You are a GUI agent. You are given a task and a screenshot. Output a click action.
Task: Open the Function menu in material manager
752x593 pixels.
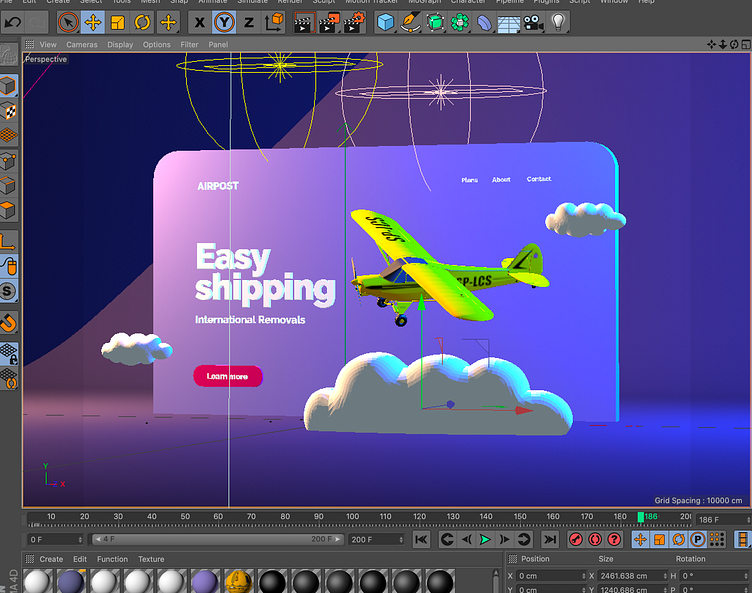[x=112, y=559]
